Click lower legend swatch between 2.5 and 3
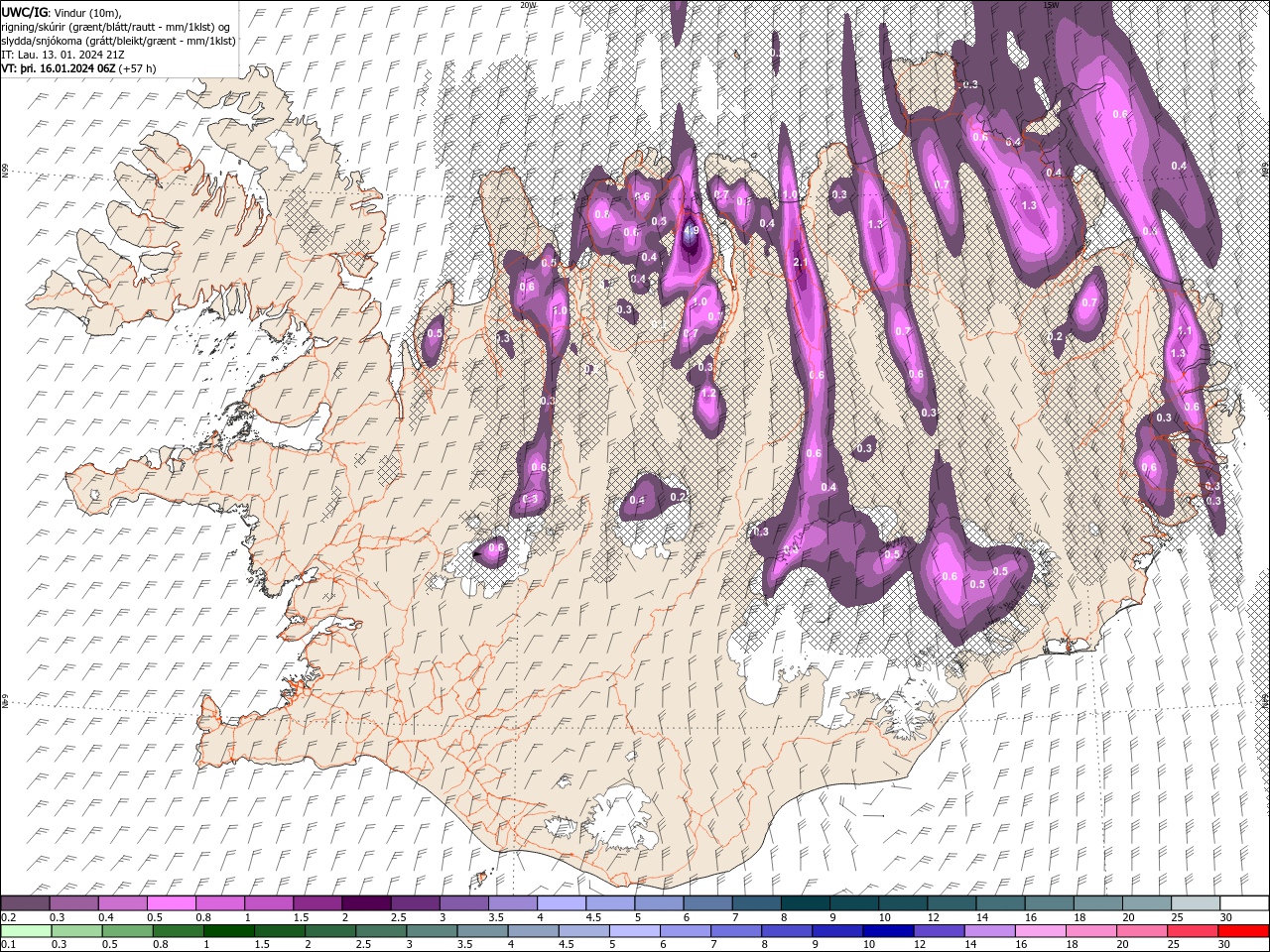The image size is (1270, 952). click(x=381, y=931)
